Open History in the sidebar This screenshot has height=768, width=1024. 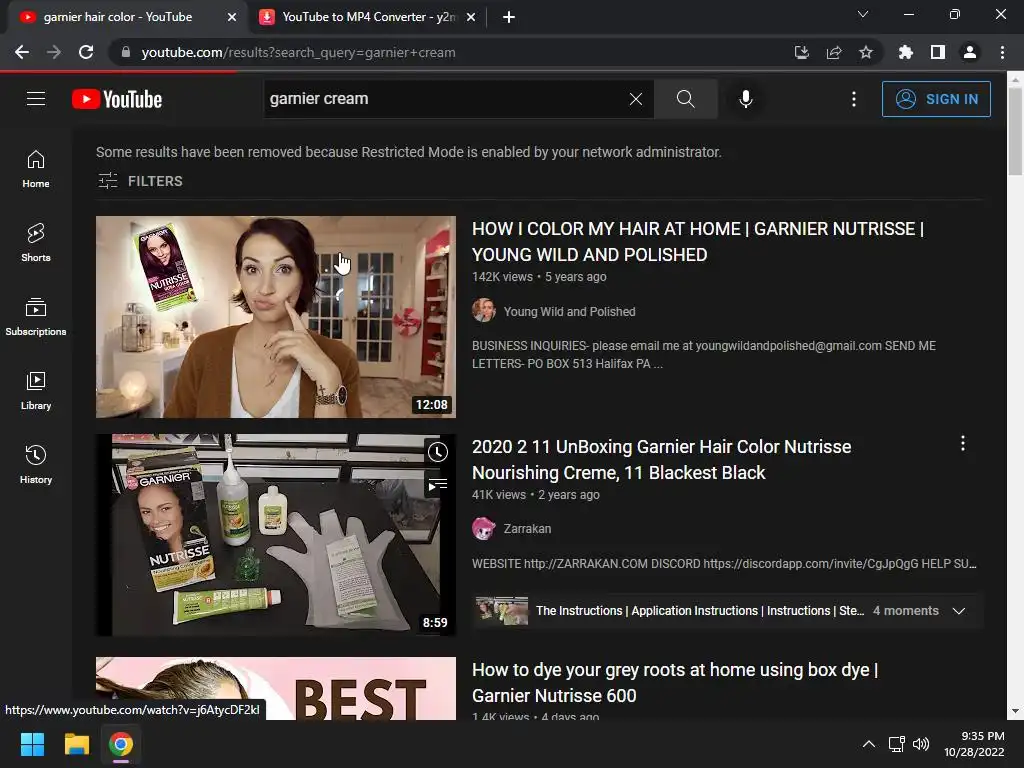pyautogui.click(x=36, y=464)
